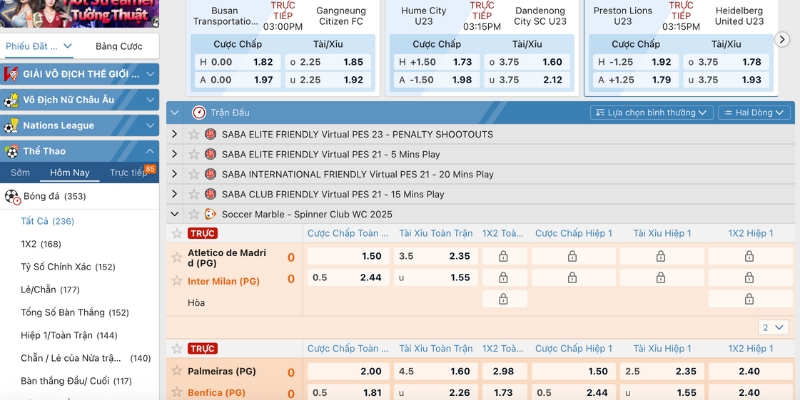Select the Sớm tab

(x=20, y=172)
